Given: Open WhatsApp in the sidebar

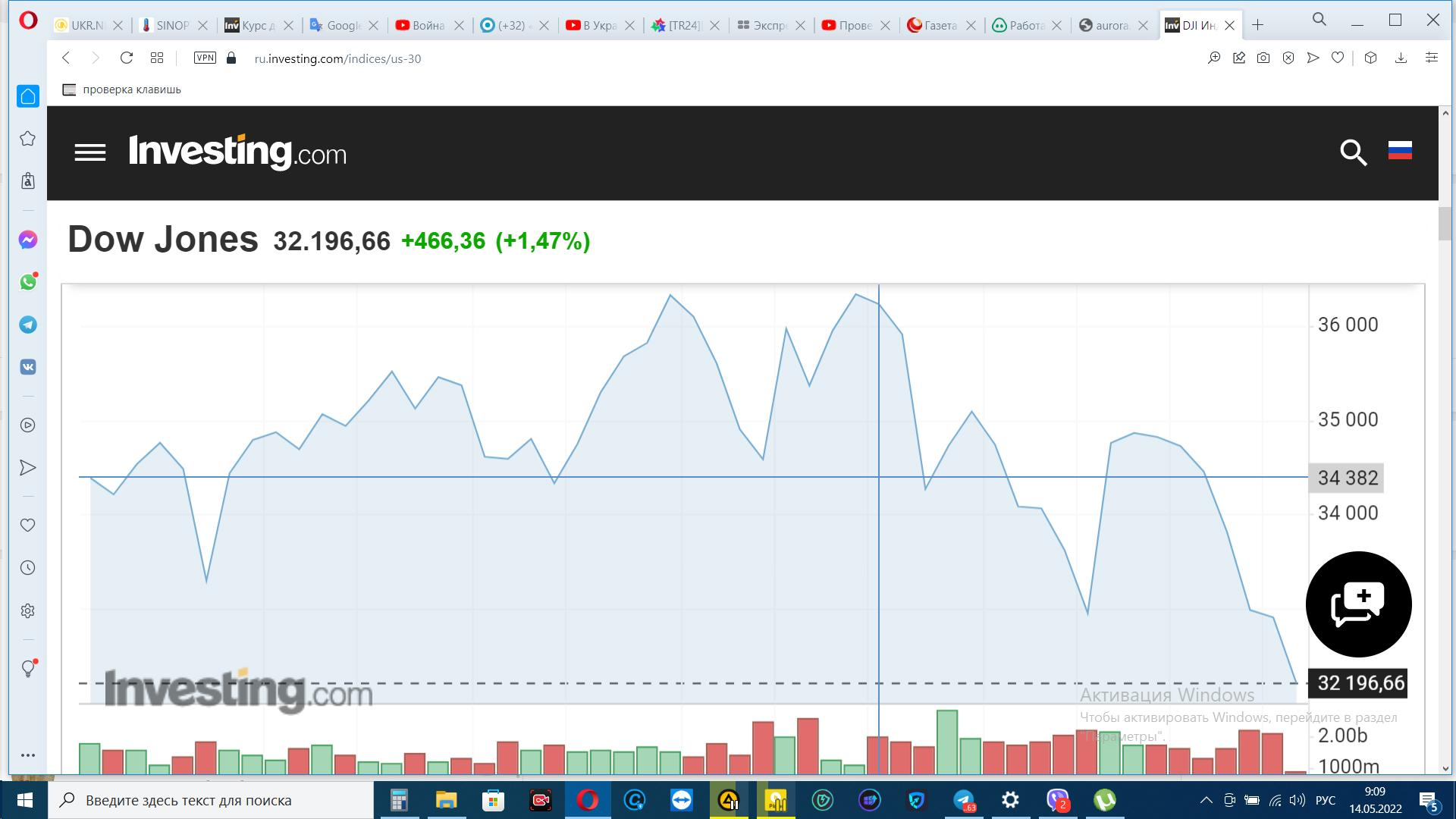Looking at the screenshot, I should tap(28, 282).
